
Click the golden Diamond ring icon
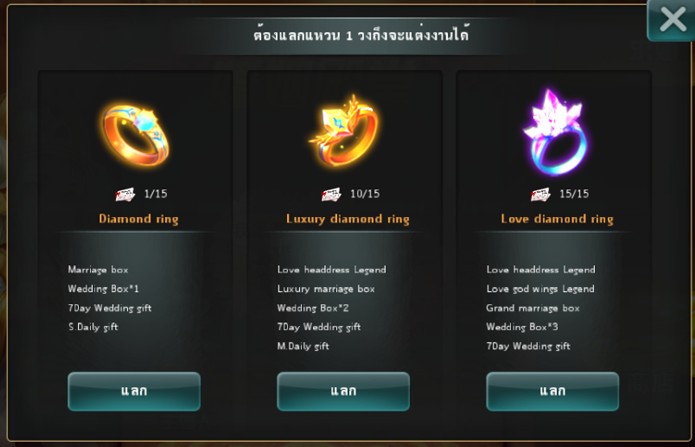135,134
